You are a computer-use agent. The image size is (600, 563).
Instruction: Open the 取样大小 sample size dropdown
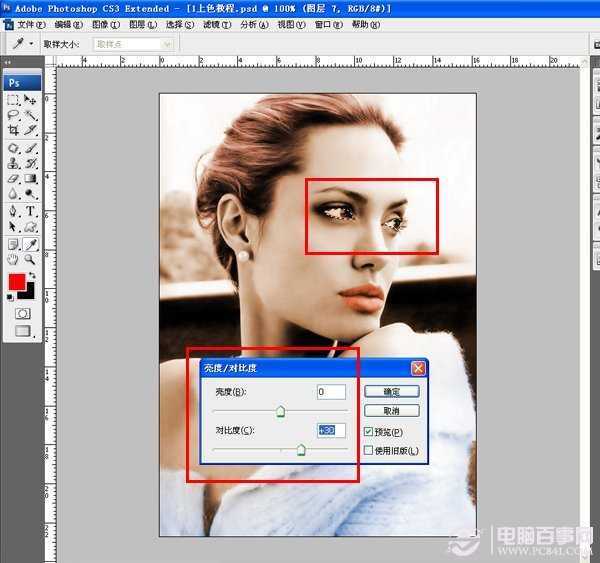point(132,44)
